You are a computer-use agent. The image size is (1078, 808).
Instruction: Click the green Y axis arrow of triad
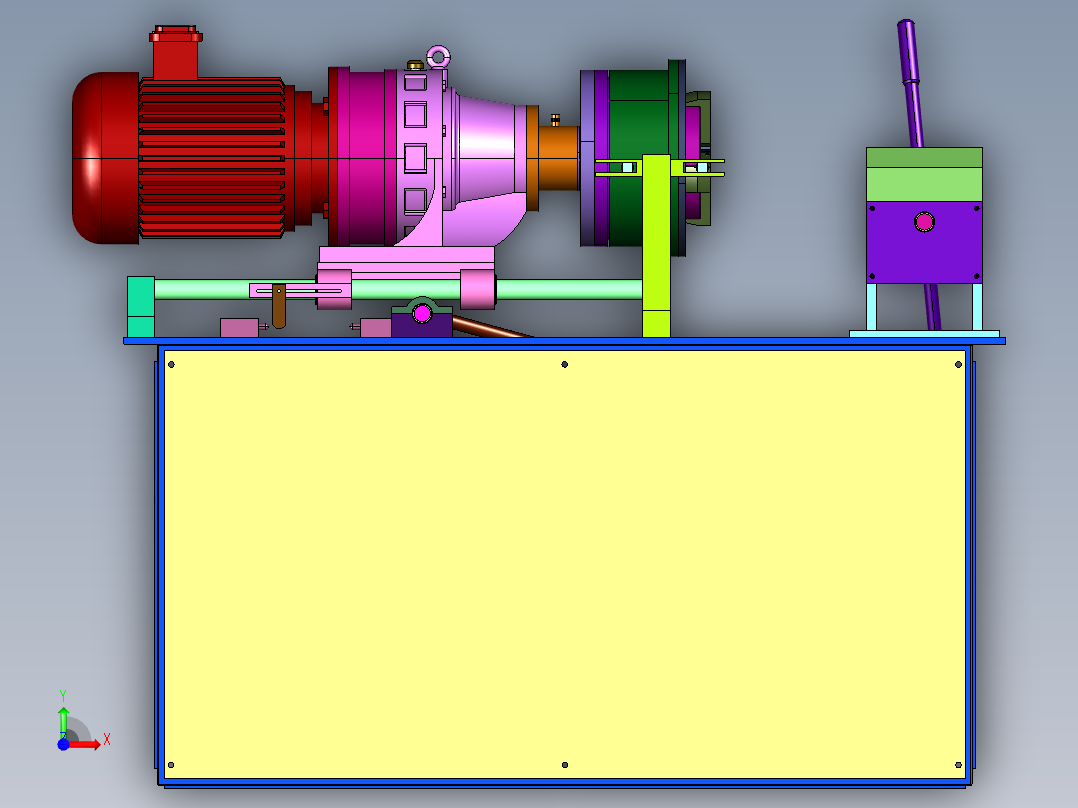(63, 721)
